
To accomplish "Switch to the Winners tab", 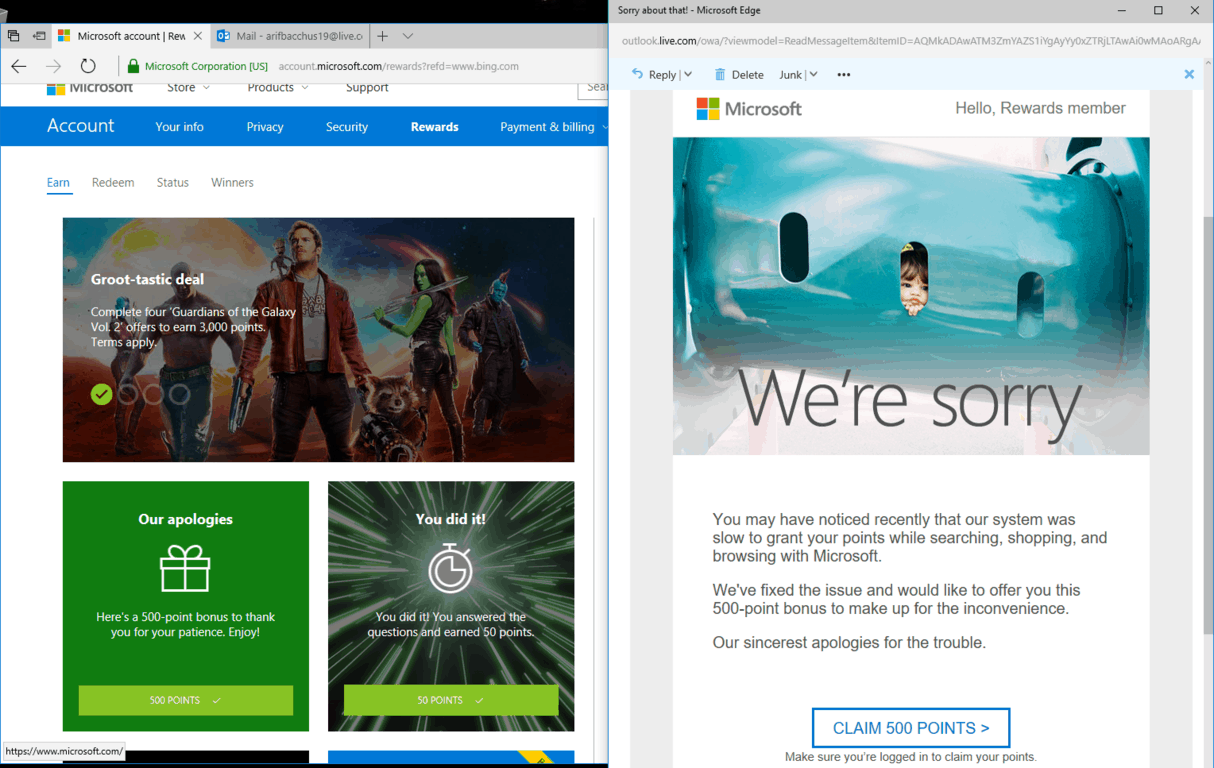I will [x=232, y=183].
